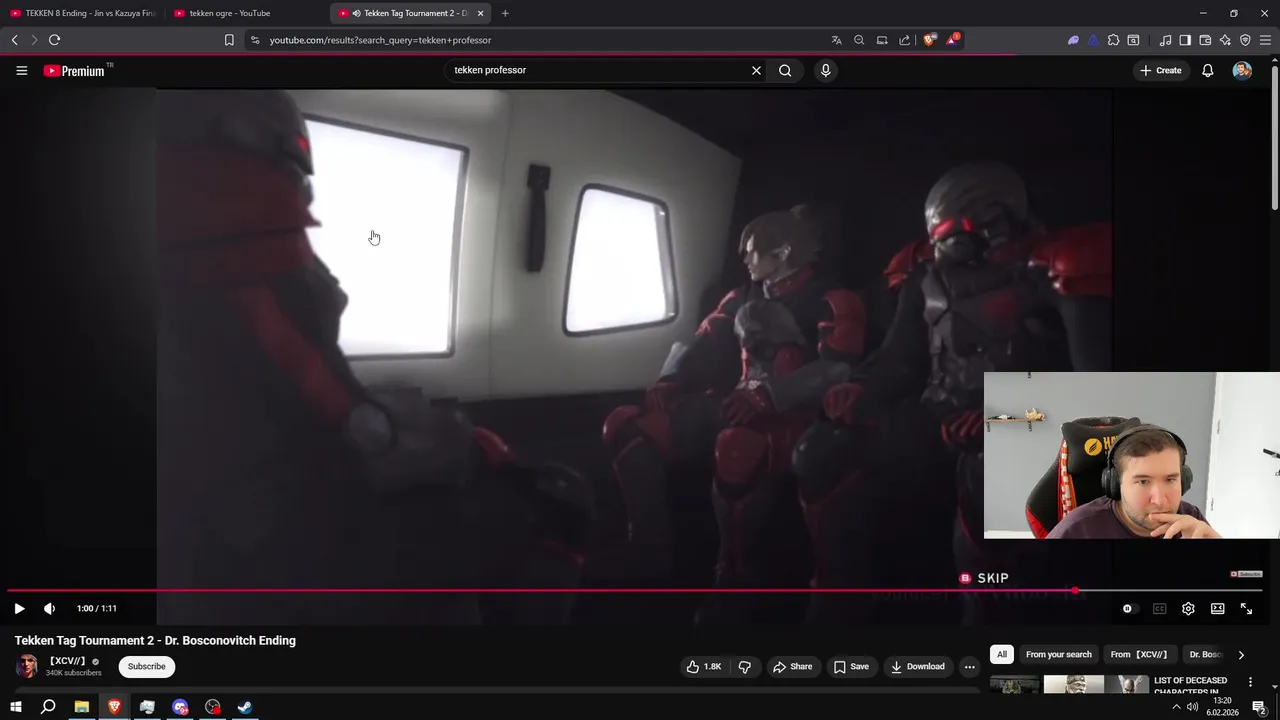Screen dimensions: 1280x720
Task: Open the player settings gear
Action: pyautogui.click(x=1188, y=608)
